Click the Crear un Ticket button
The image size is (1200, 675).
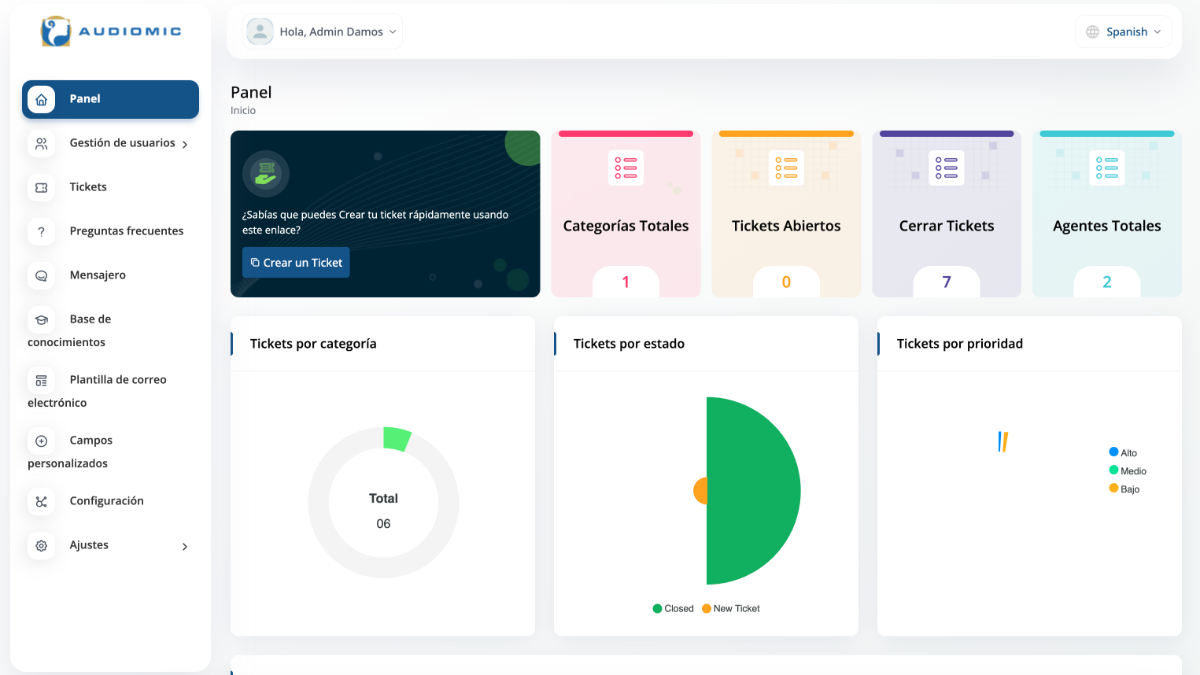click(296, 262)
